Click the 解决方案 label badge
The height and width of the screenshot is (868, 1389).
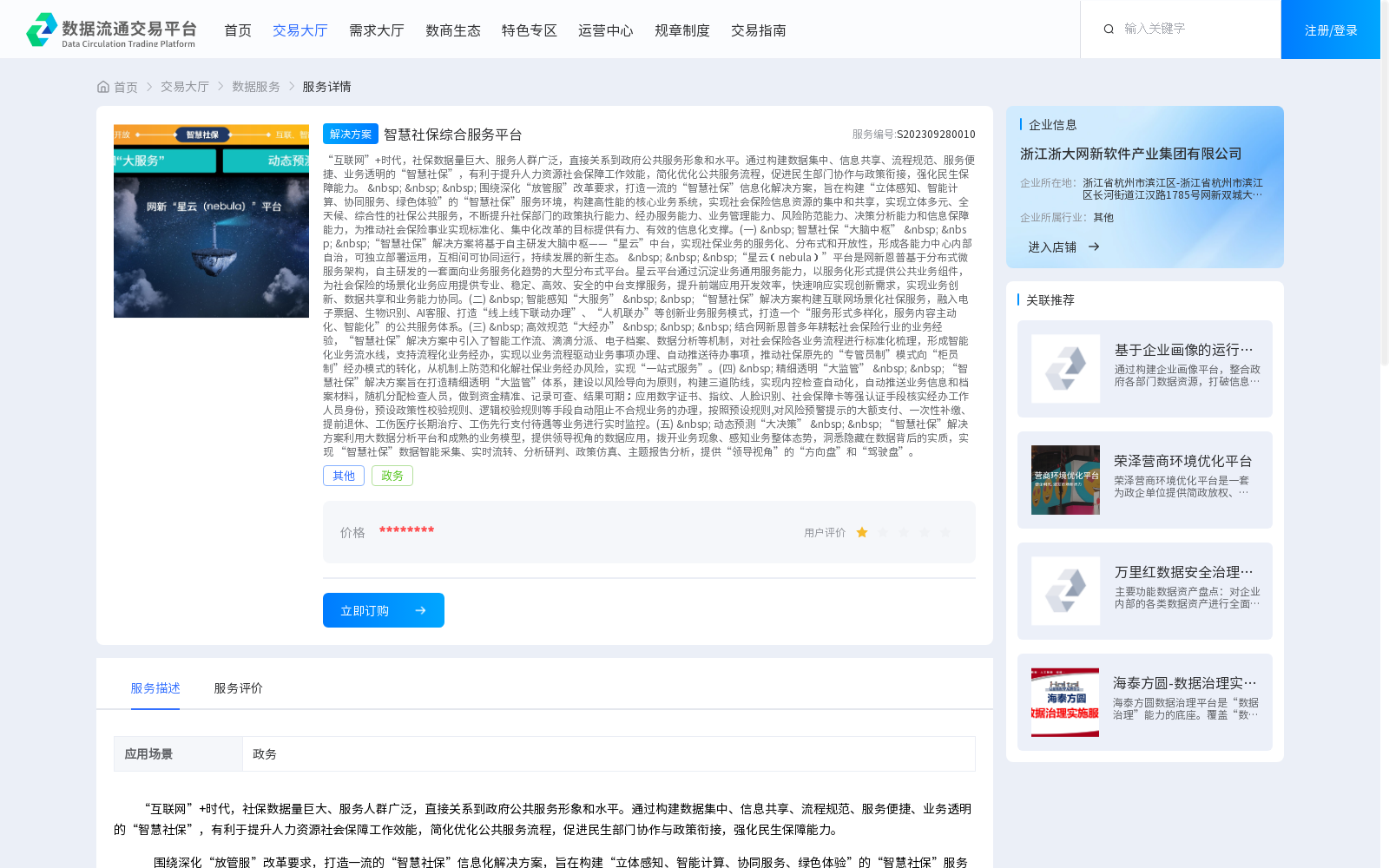coord(351,134)
